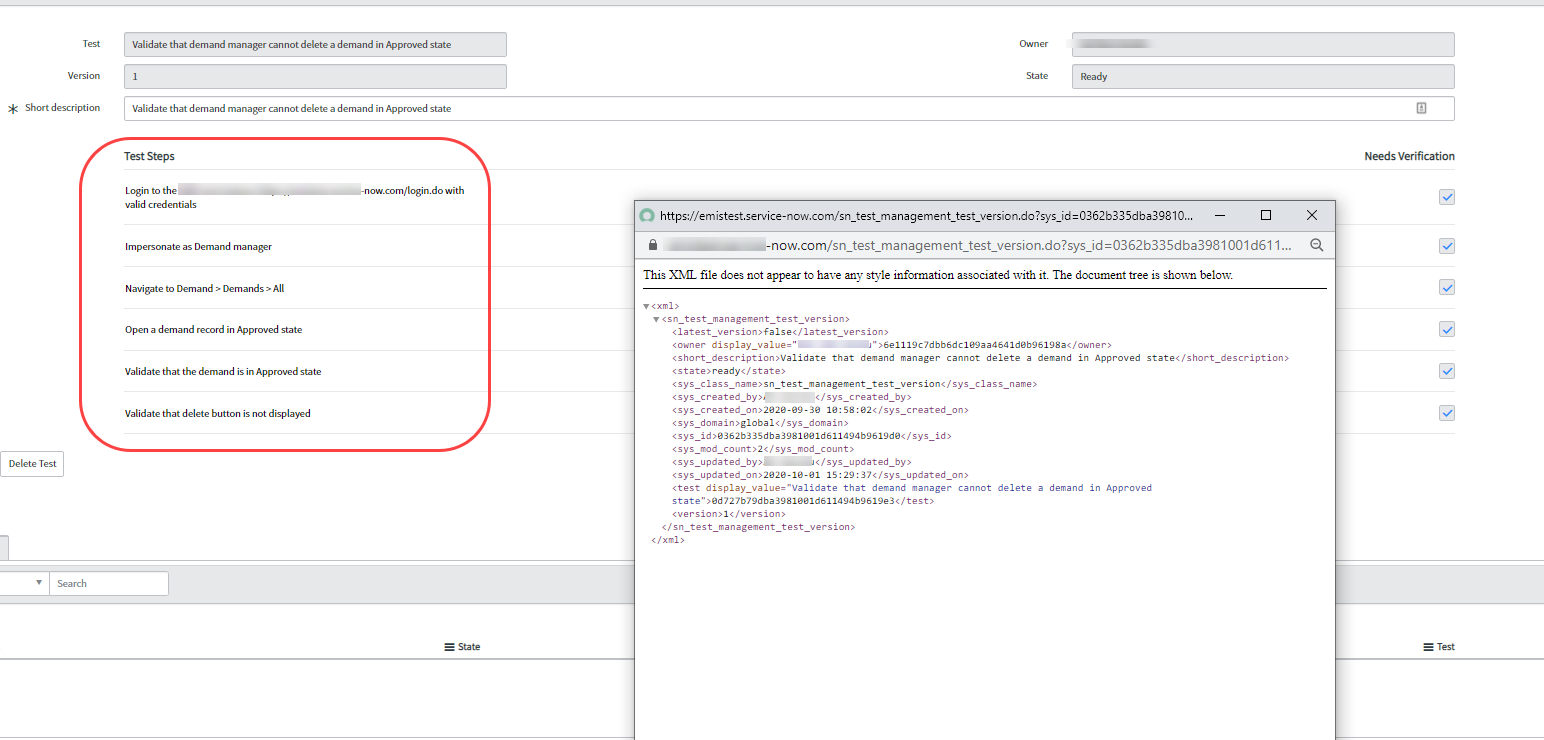Click the <latest_version>false line in XML

780,332
